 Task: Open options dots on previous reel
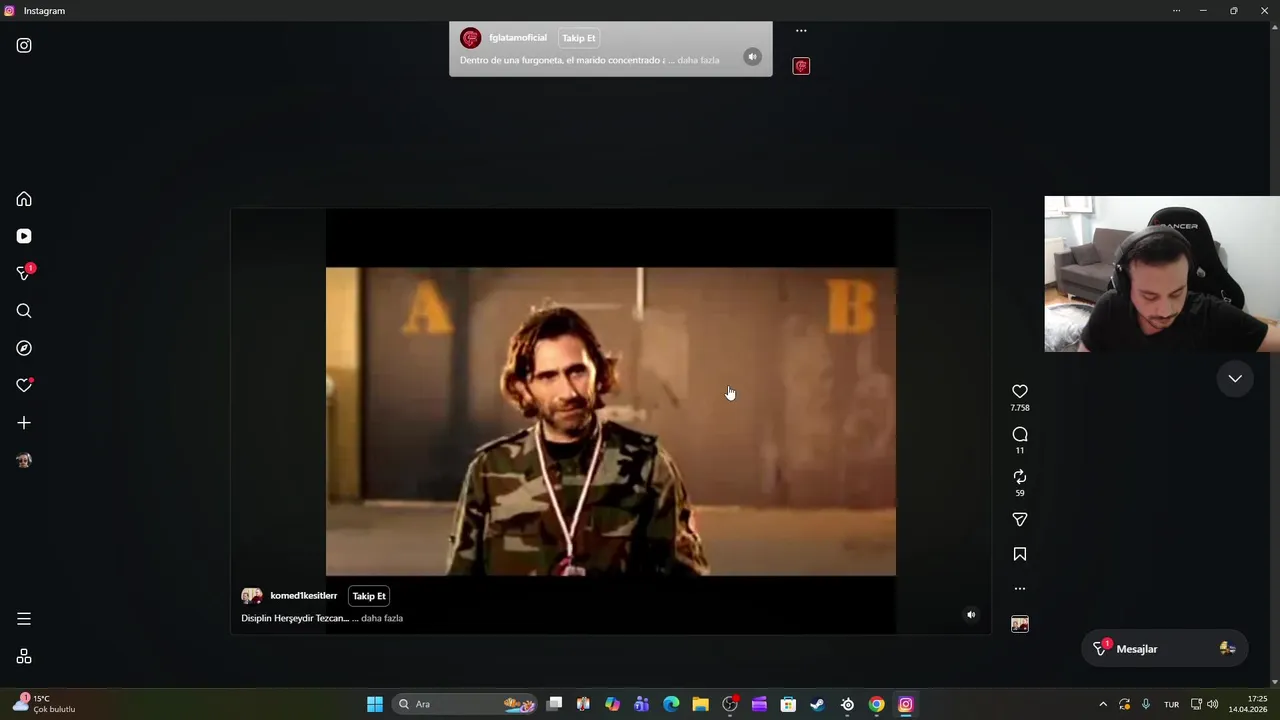click(801, 31)
